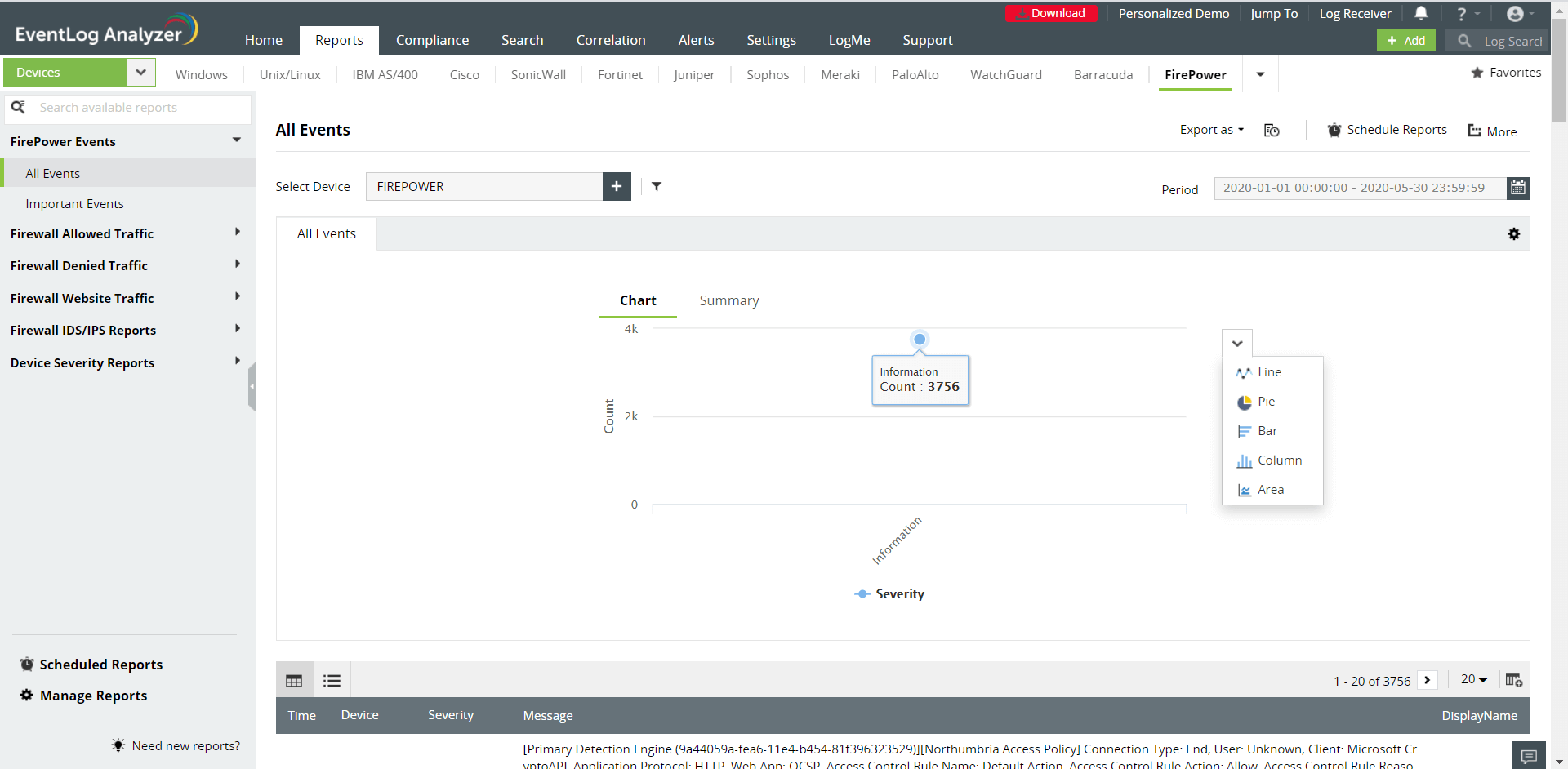Click the Log Search magnifier icon
The height and width of the screenshot is (769, 1568).
1464,41
